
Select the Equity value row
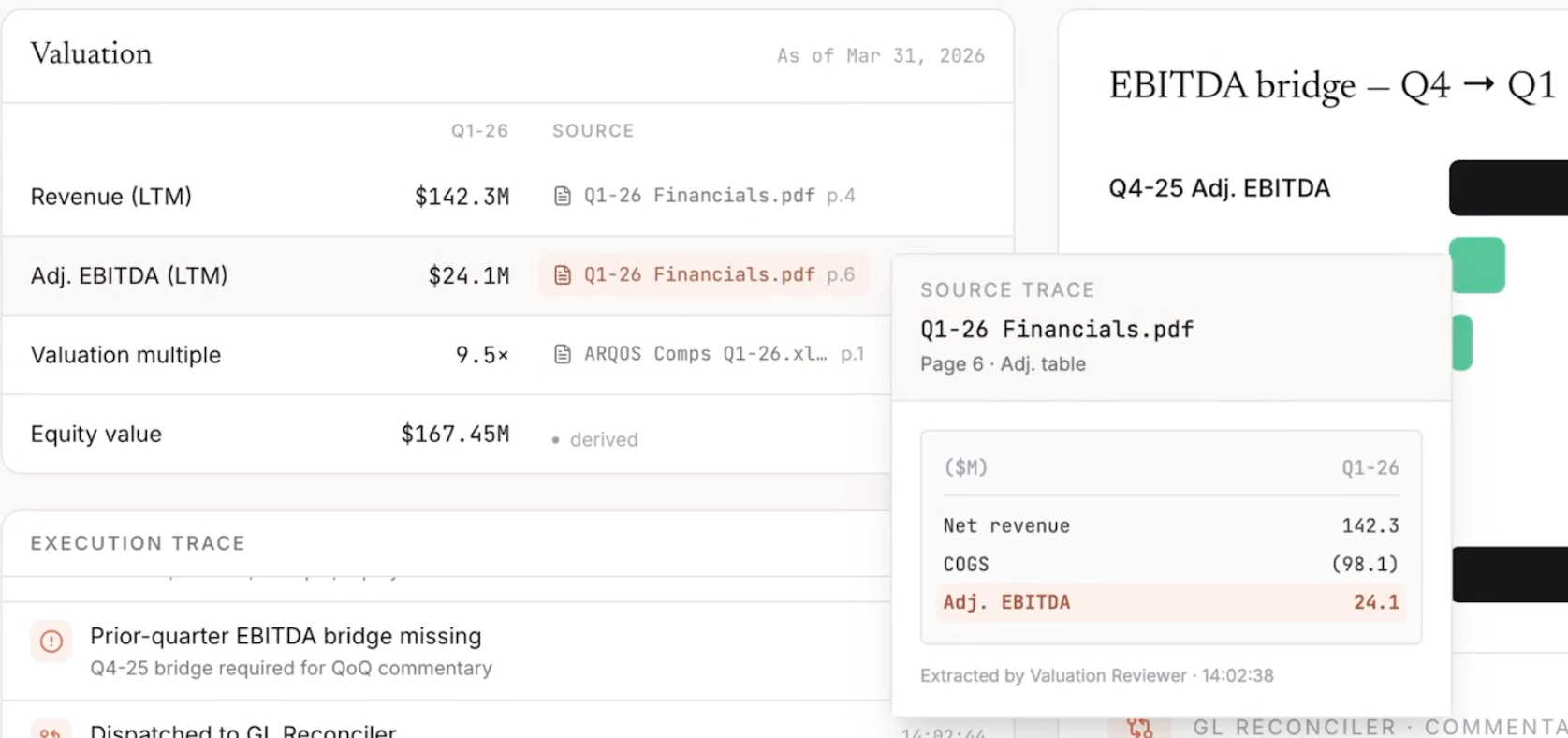[447, 434]
